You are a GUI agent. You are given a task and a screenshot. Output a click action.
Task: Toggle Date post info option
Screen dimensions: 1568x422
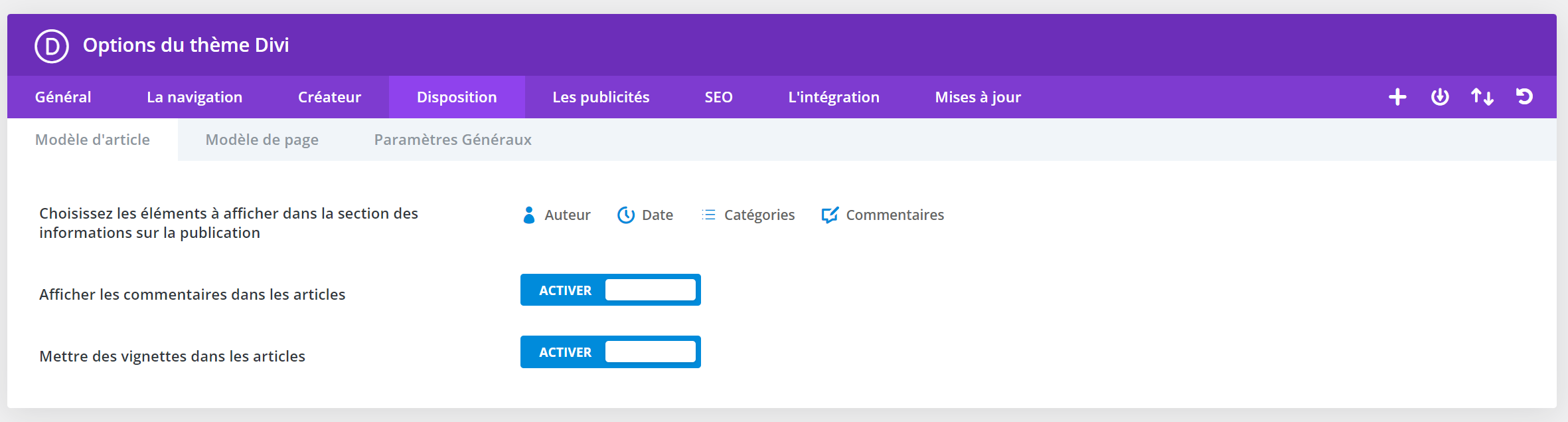(x=645, y=215)
